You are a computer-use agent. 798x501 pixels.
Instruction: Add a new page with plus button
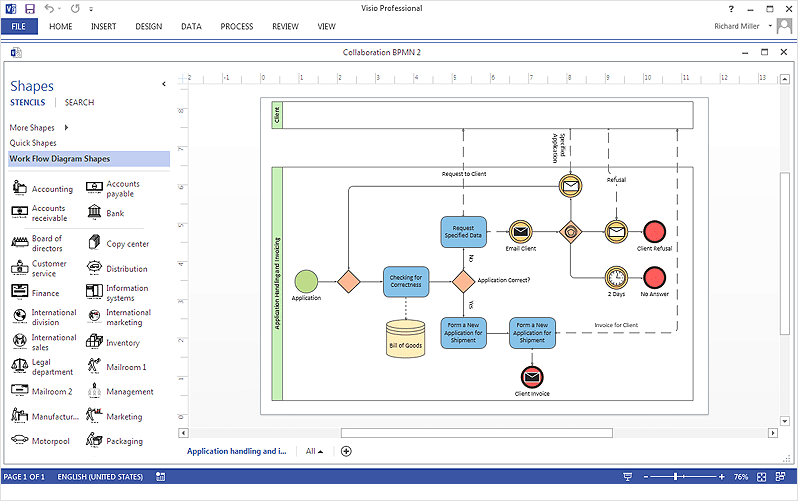pyautogui.click(x=346, y=451)
